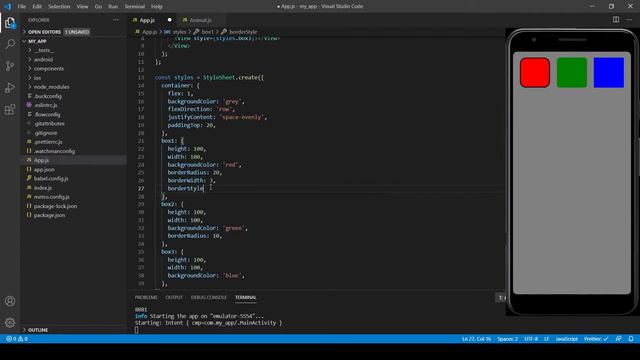Click the borderStyle breadcrumb item
Viewport: 640px width, 360px height.
pyautogui.click(x=243, y=32)
